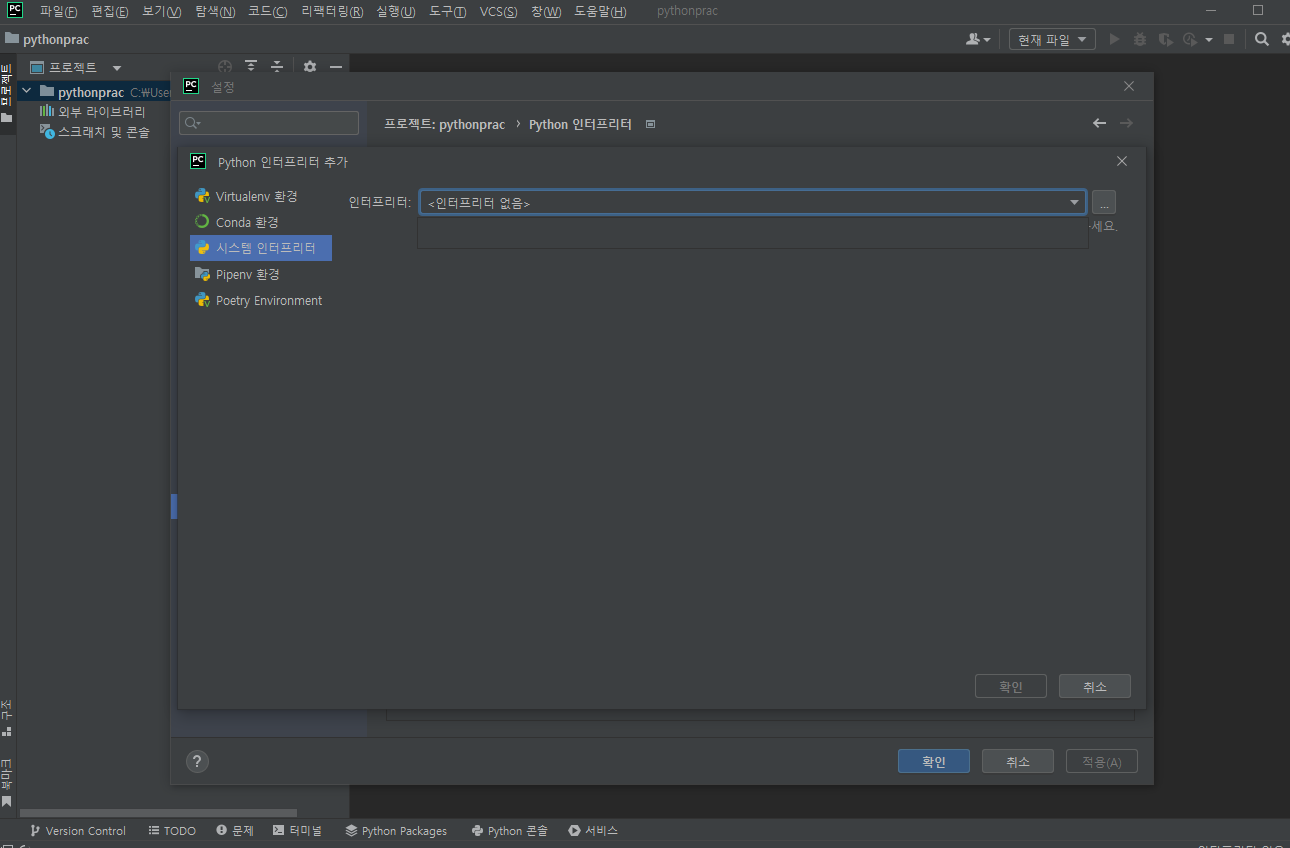The height and width of the screenshot is (848, 1290).
Task: Click the 프로젝트: pythonprac breadcrumb
Action: pos(444,124)
